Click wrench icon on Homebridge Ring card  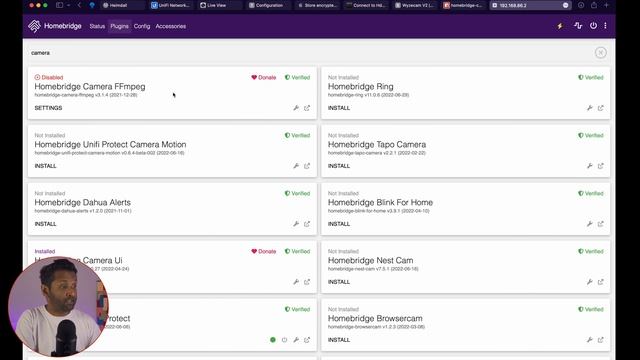589,108
